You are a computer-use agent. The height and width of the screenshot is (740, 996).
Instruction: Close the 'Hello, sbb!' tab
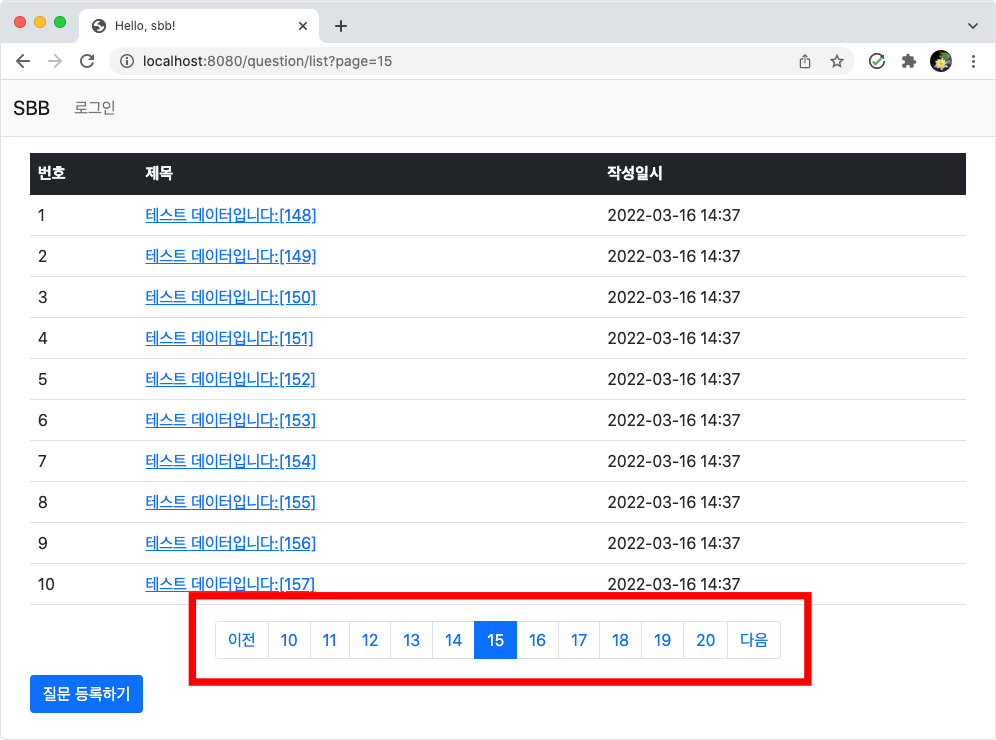coord(303,26)
